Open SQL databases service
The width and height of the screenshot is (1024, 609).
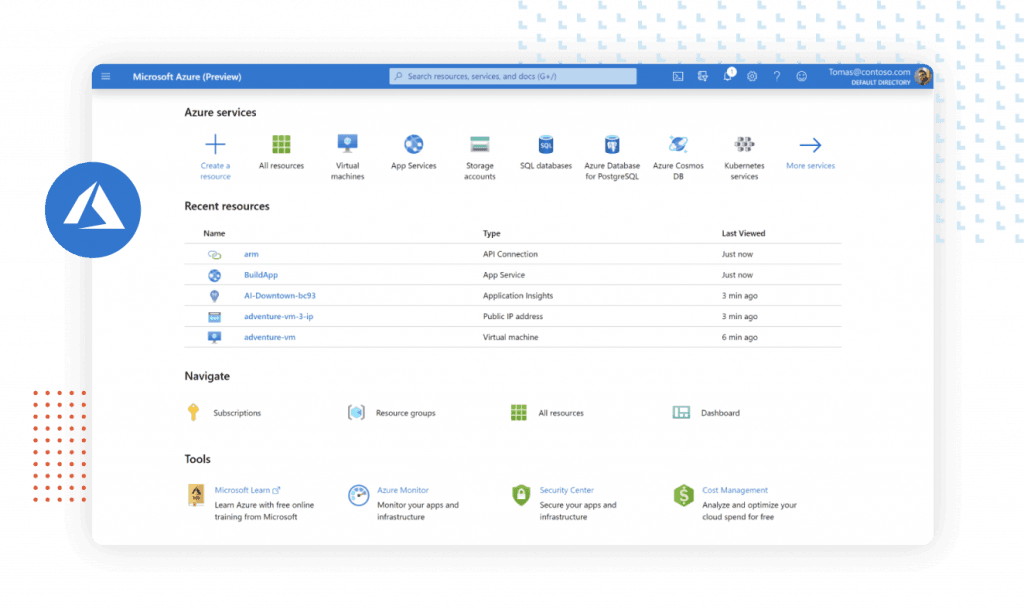tap(546, 145)
